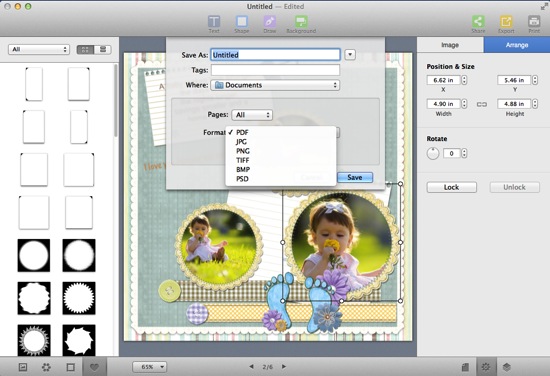Open the All category dropdown in sidebar
Image resolution: width=550 pixels, height=376 pixels.
coord(39,49)
